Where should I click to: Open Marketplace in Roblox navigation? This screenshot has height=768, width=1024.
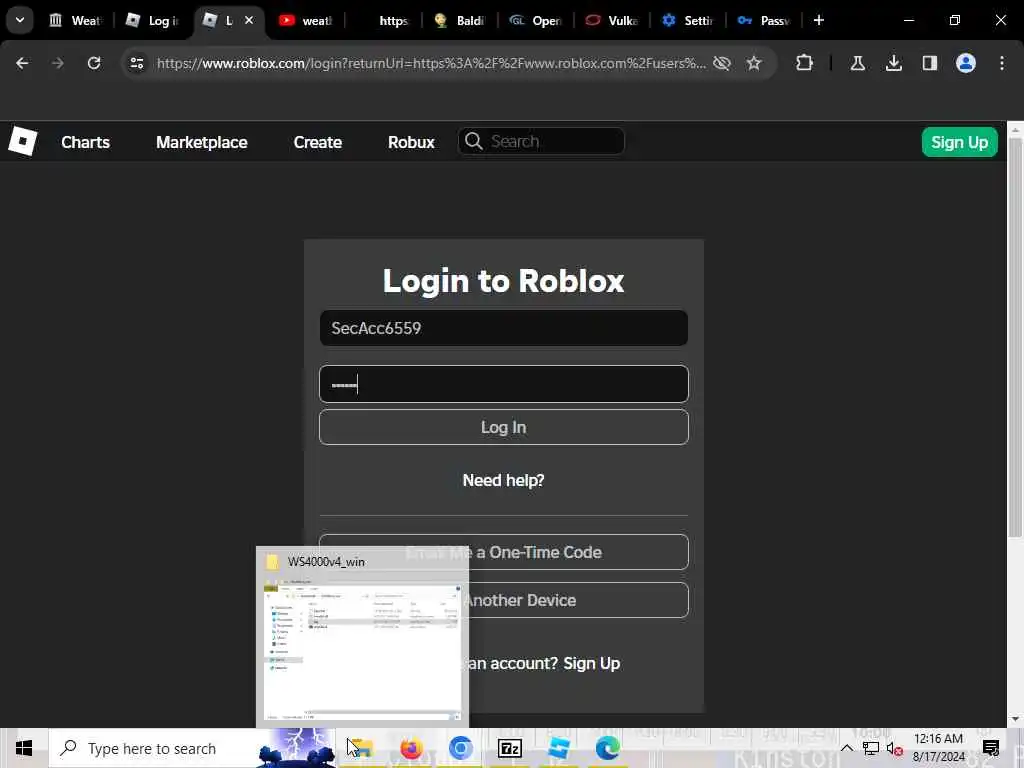coord(202,142)
